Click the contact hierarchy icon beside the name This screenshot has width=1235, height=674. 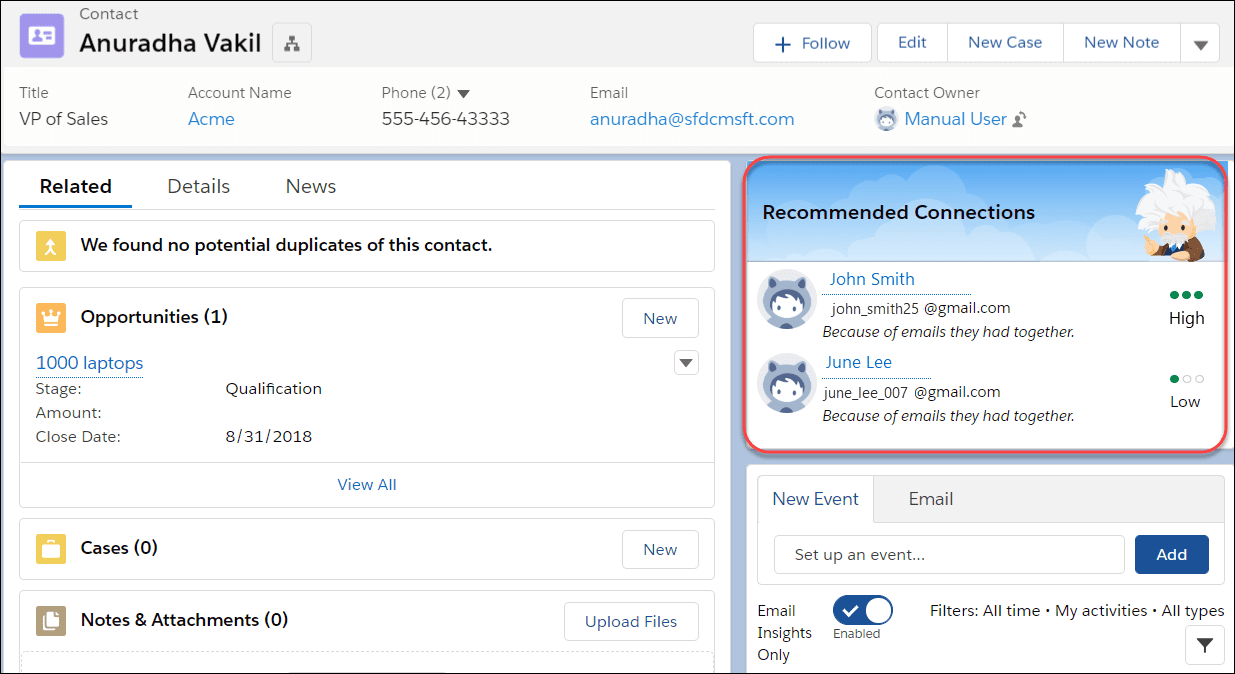coord(292,43)
